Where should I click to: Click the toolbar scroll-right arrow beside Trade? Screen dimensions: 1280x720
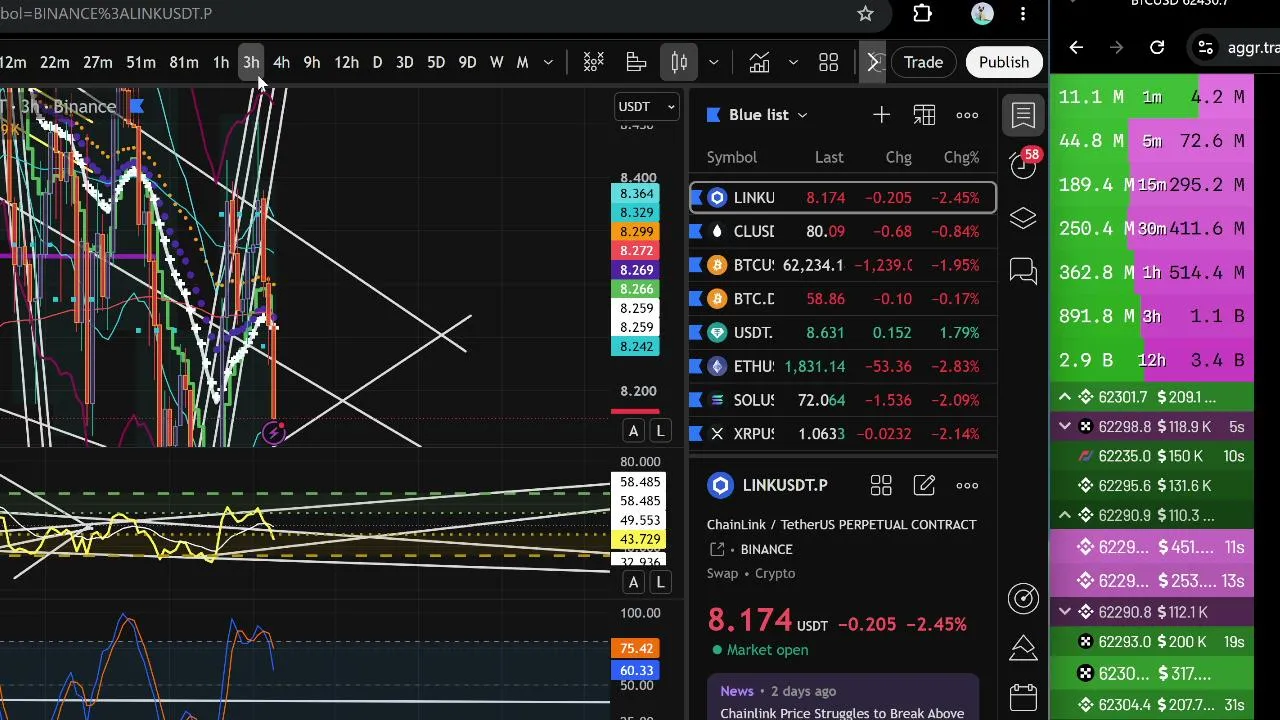(x=873, y=62)
